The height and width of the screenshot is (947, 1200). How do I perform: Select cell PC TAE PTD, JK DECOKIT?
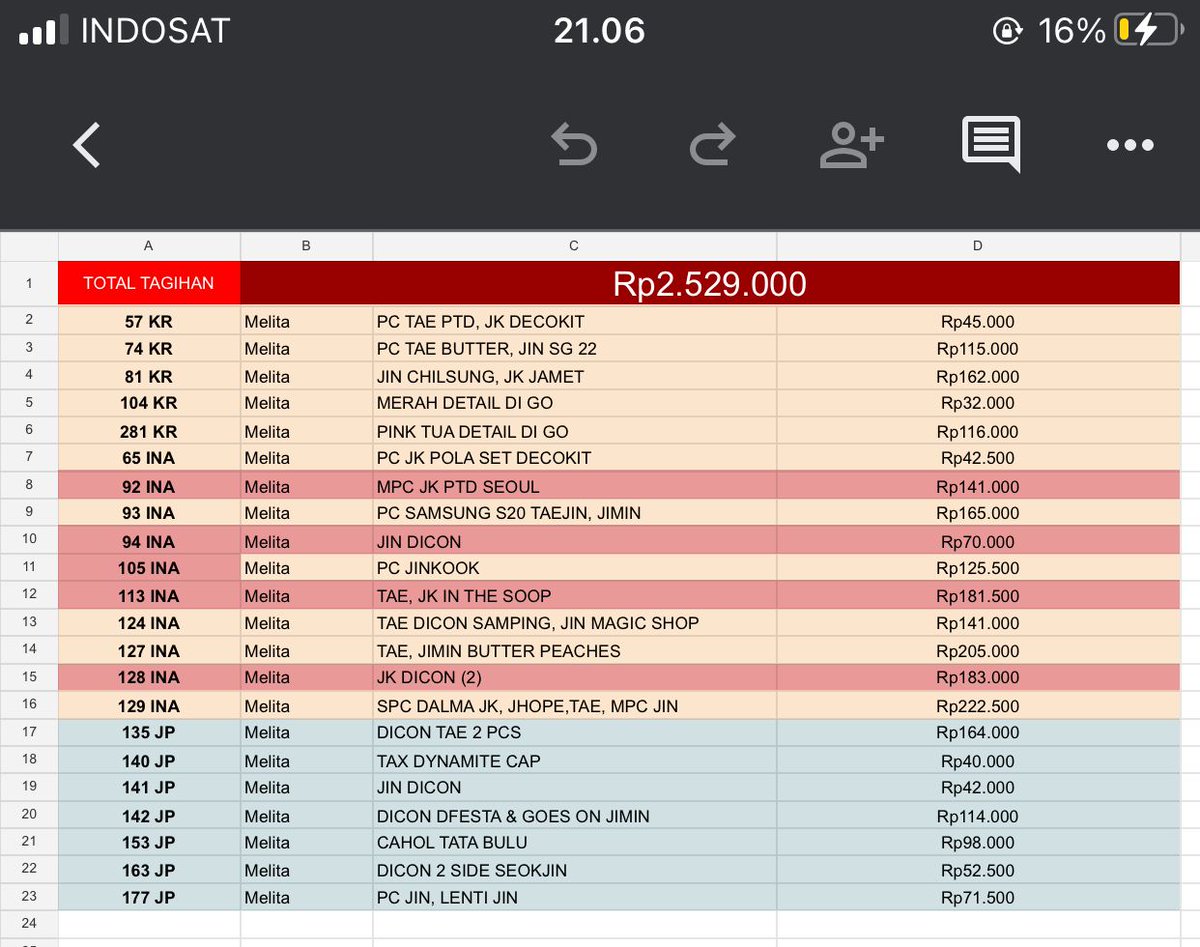tap(575, 321)
